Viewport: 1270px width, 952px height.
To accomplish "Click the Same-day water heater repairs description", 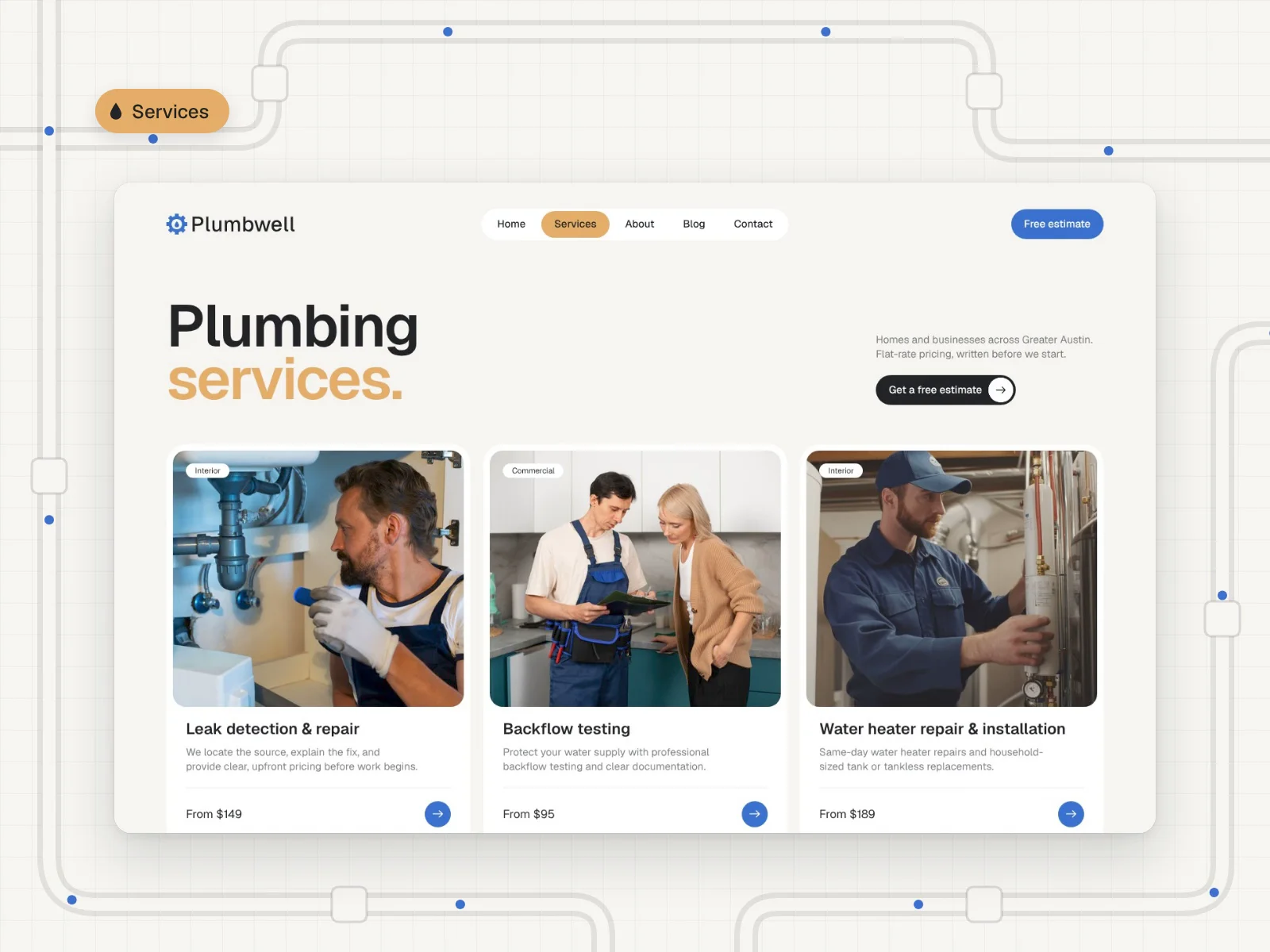I will (931, 759).
